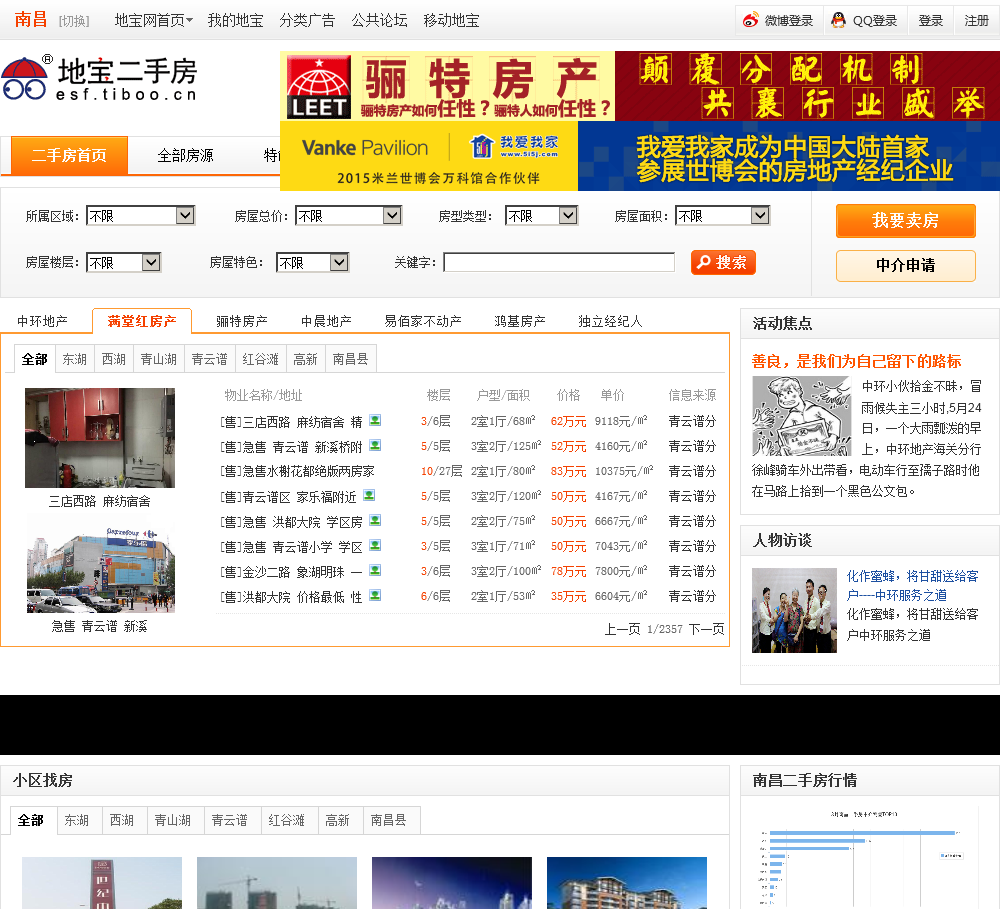Open article 化作蜜蜂，将甘甜送给客户

pyautogui.click(x=912, y=586)
